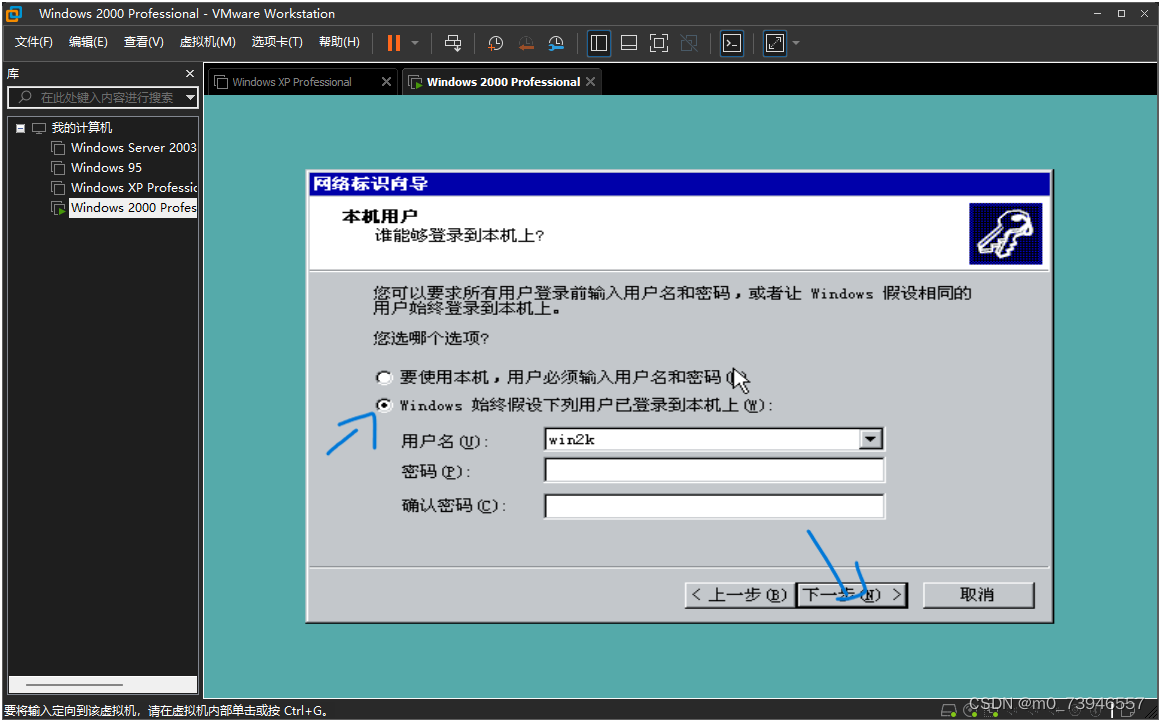Open the library search filter dropdown arrow

tap(190, 97)
